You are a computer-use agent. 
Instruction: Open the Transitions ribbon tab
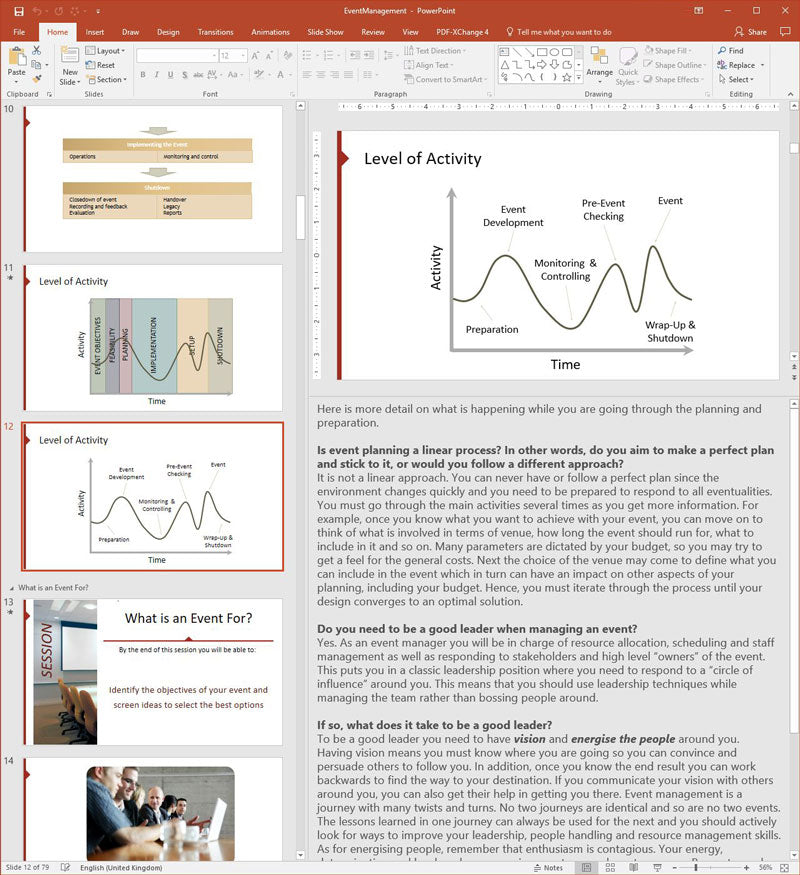coord(215,32)
